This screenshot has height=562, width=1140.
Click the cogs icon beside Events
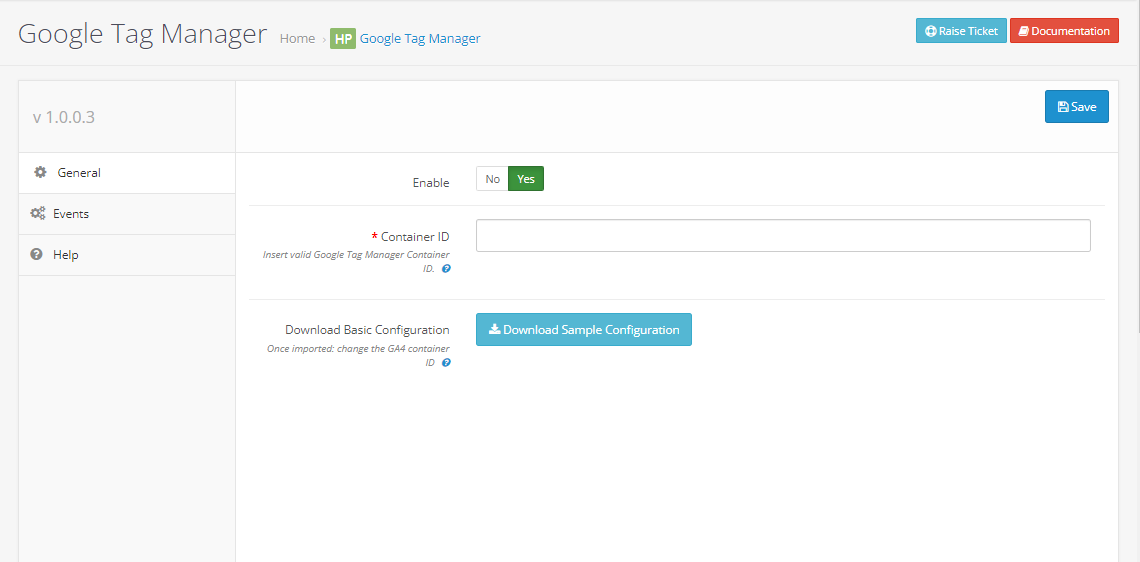[x=38, y=214]
